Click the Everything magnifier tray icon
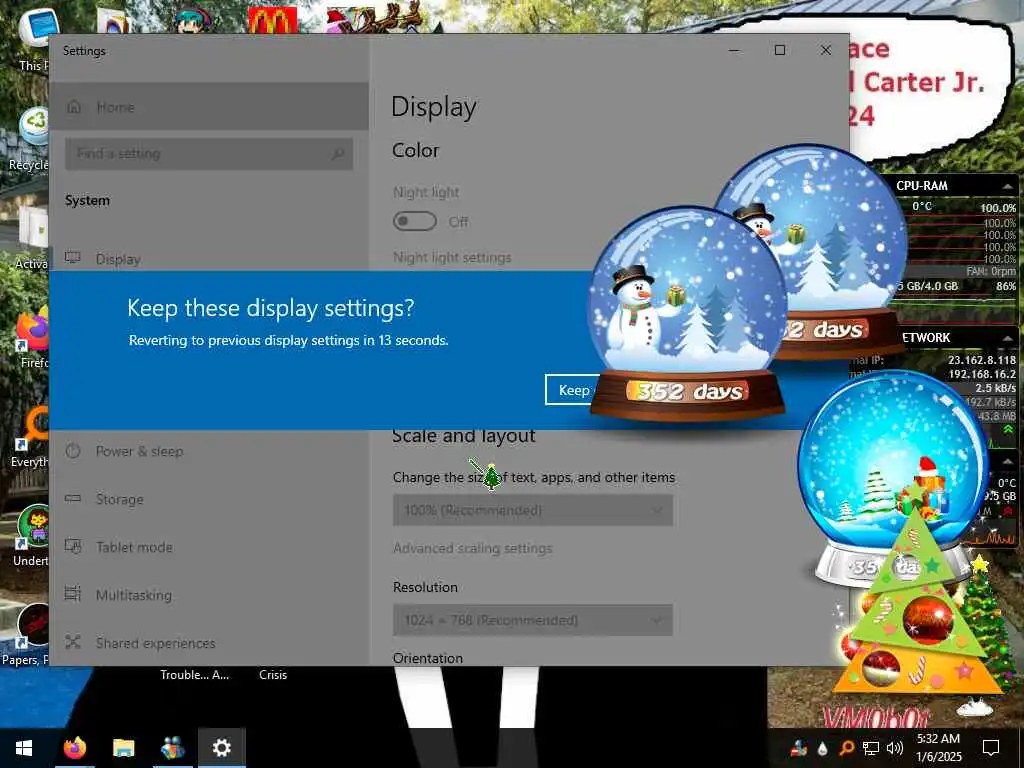 846,748
